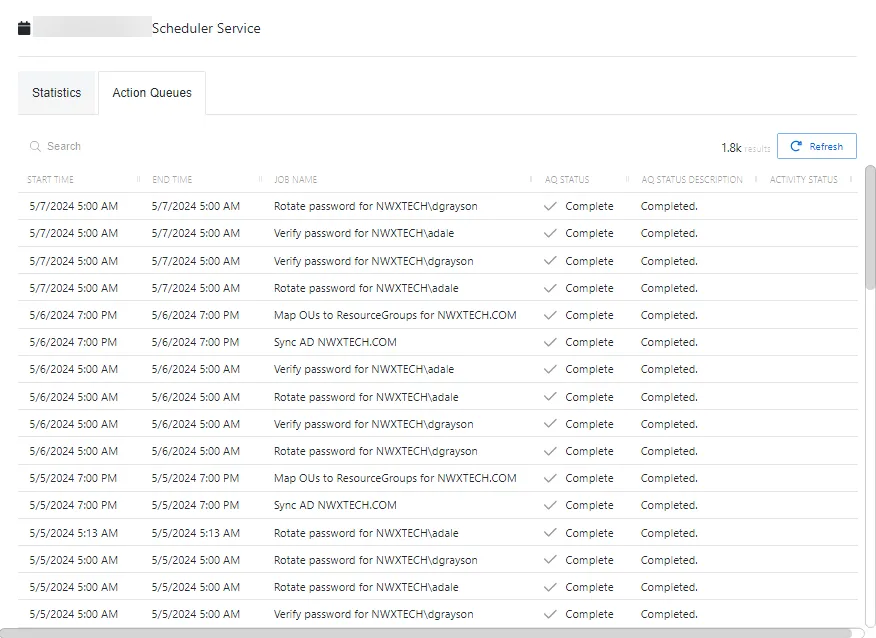Image resolution: width=876 pixels, height=638 pixels.
Task: Click the checkmark for 5/6/2024 Map OUs job
Action: 550,315
